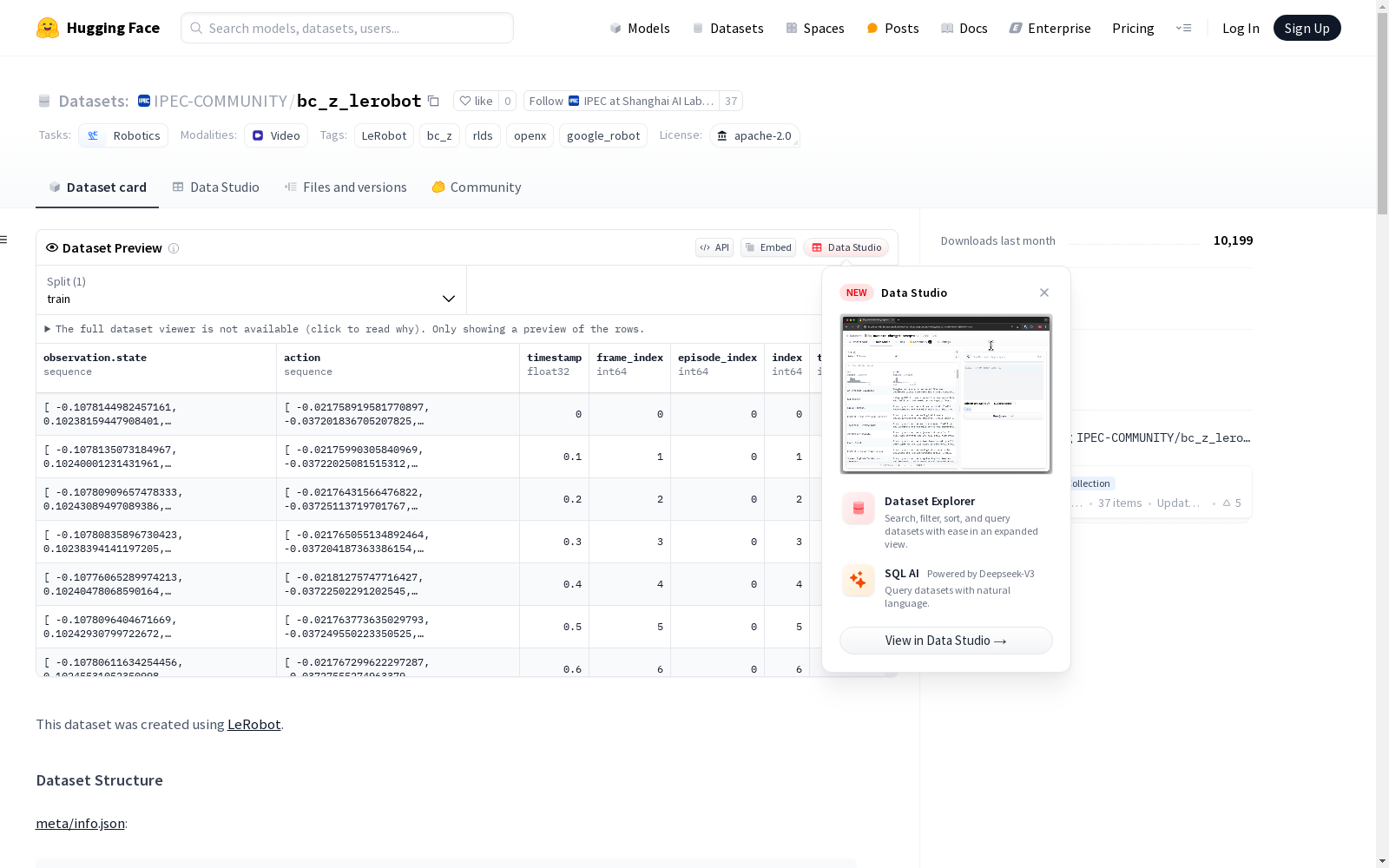Viewport: 1389px width, 868px height.
Task: Focus the search models and datasets field
Action: click(347, 28)
